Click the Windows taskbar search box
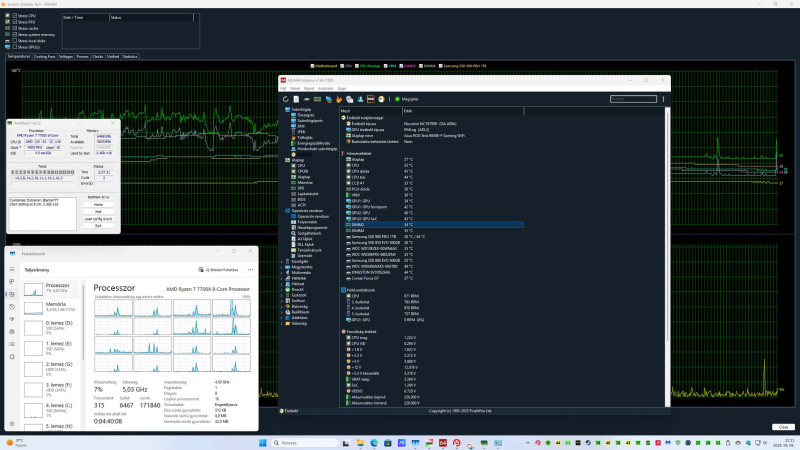This screenshot has width=800, height=450. pyautogui.click(x=304, y=443)
